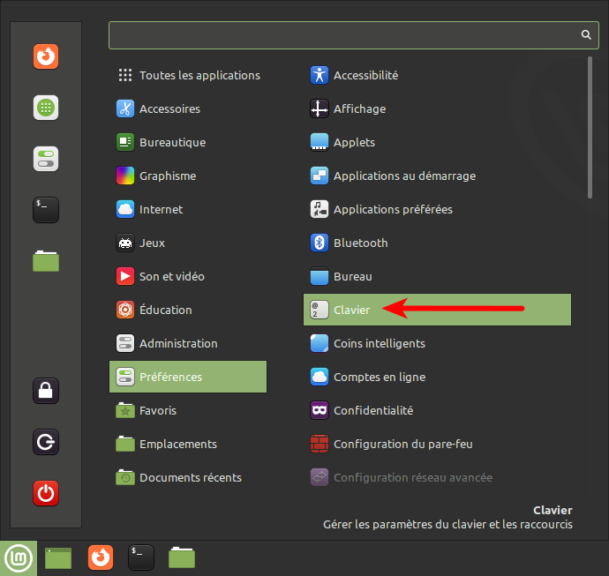Select the Éducation category
The height and width of the screenshot is (576, 609).
(x=188, y=310)
